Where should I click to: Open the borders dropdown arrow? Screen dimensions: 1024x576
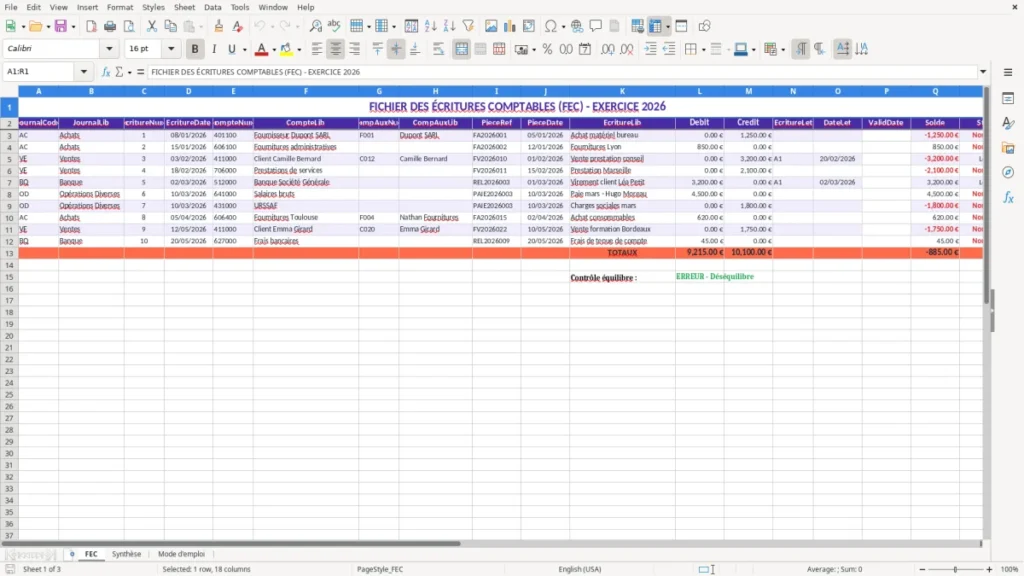pos(703,50)
